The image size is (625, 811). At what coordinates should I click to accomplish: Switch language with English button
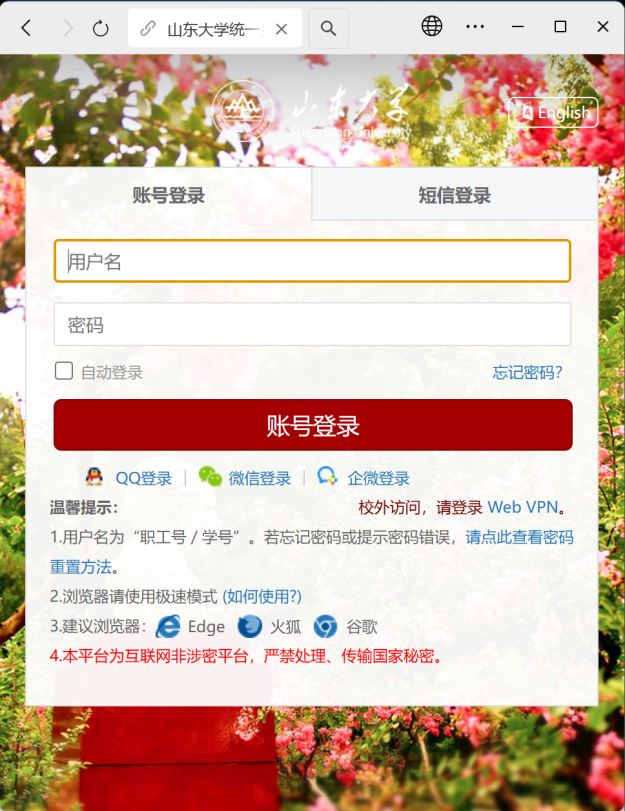pos(553,112)
